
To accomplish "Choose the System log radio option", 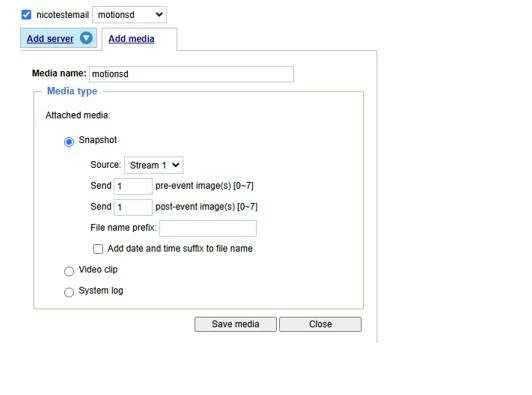I will coord(69,292).
